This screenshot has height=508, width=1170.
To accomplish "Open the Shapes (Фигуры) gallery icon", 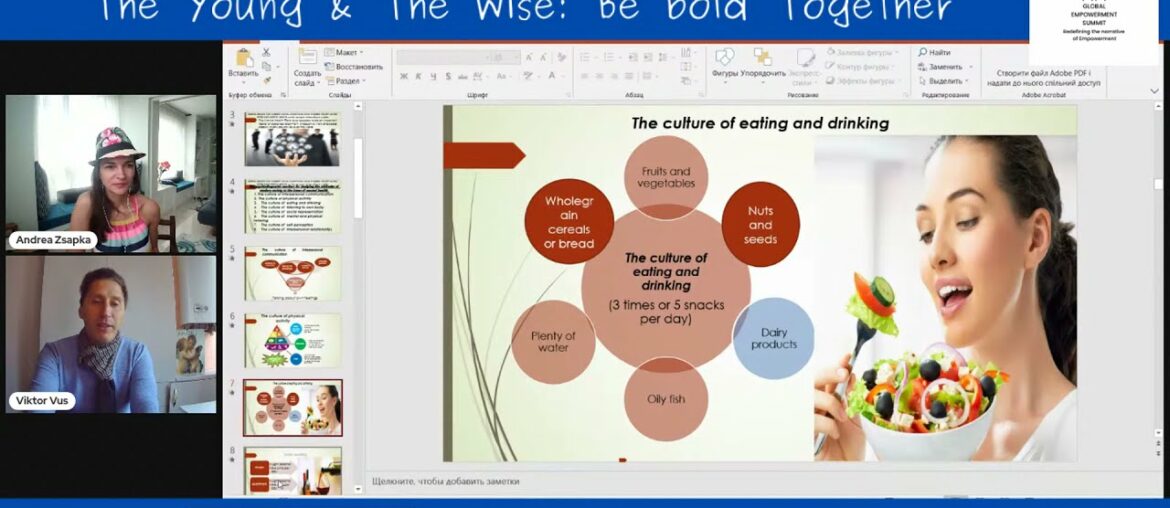I will coord(725,57).
